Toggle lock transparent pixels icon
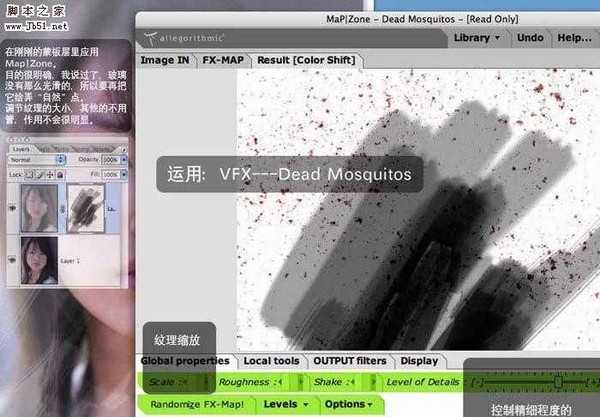This screenshot has width=600, height=417. coord(30,175)
